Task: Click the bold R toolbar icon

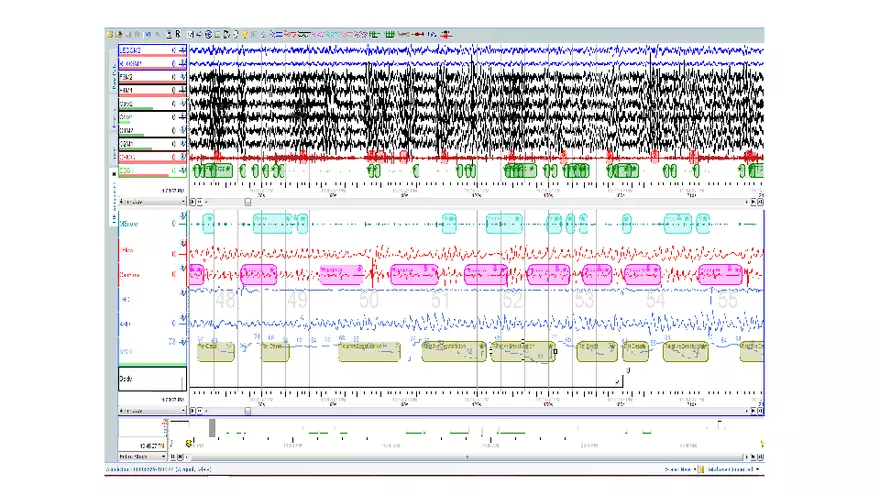Action: click(178, 34)
